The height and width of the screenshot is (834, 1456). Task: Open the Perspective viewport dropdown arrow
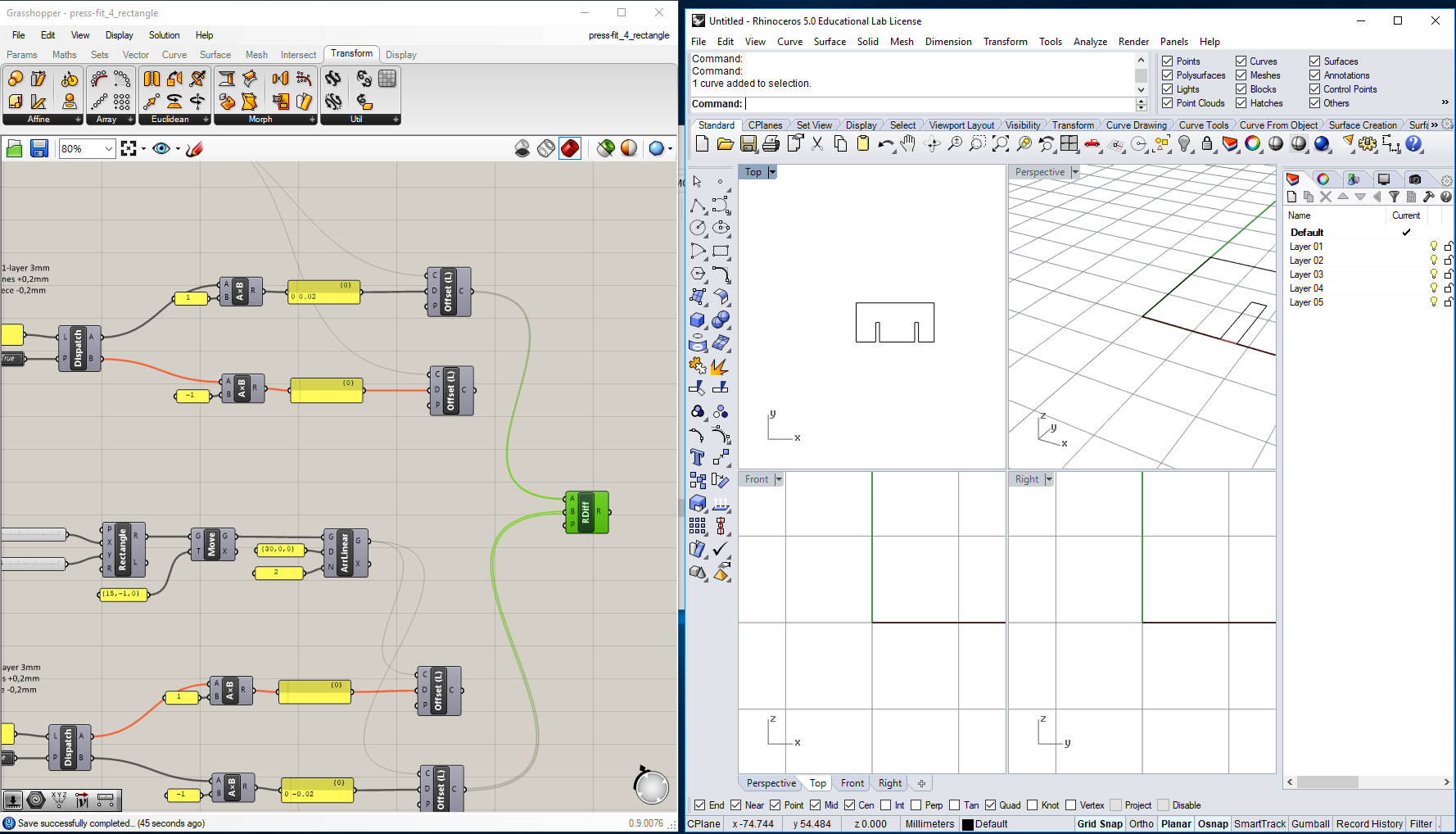pos(1075,172)
